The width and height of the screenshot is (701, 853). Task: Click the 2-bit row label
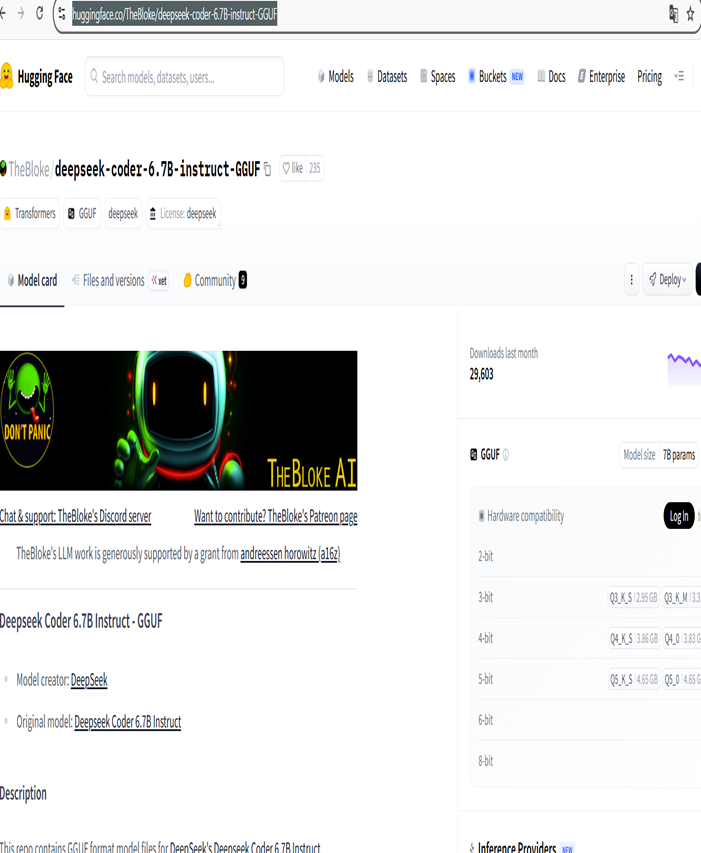click(485, 556)
